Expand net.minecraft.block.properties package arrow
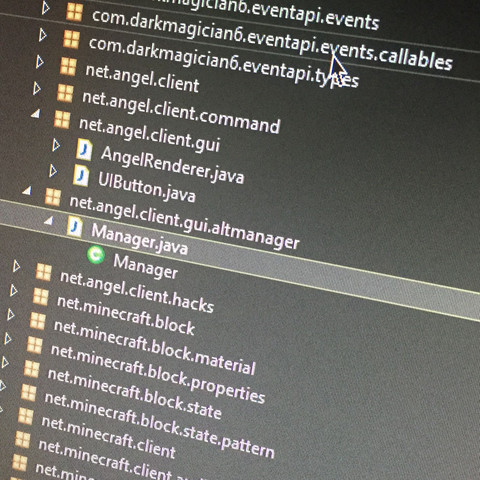The image size is (480, 480). tap(8, 338)
